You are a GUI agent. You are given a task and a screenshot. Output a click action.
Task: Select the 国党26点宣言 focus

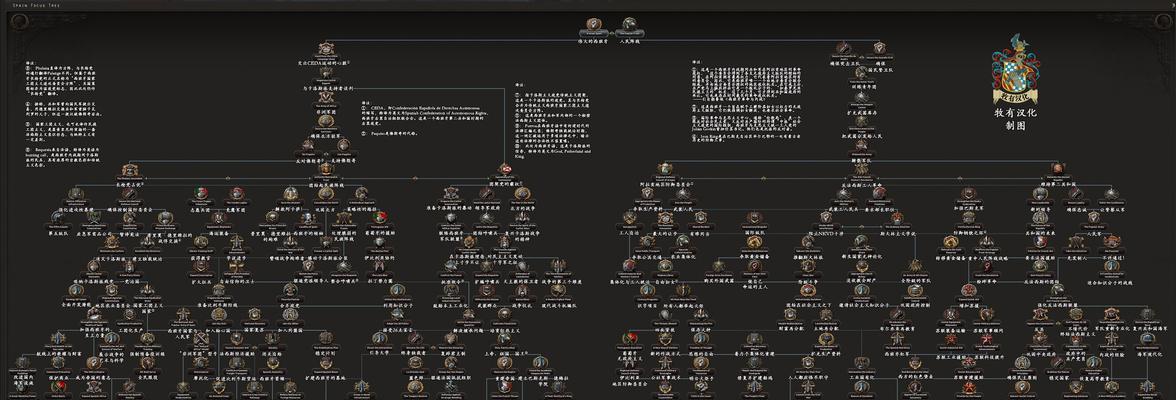[397, 315]
